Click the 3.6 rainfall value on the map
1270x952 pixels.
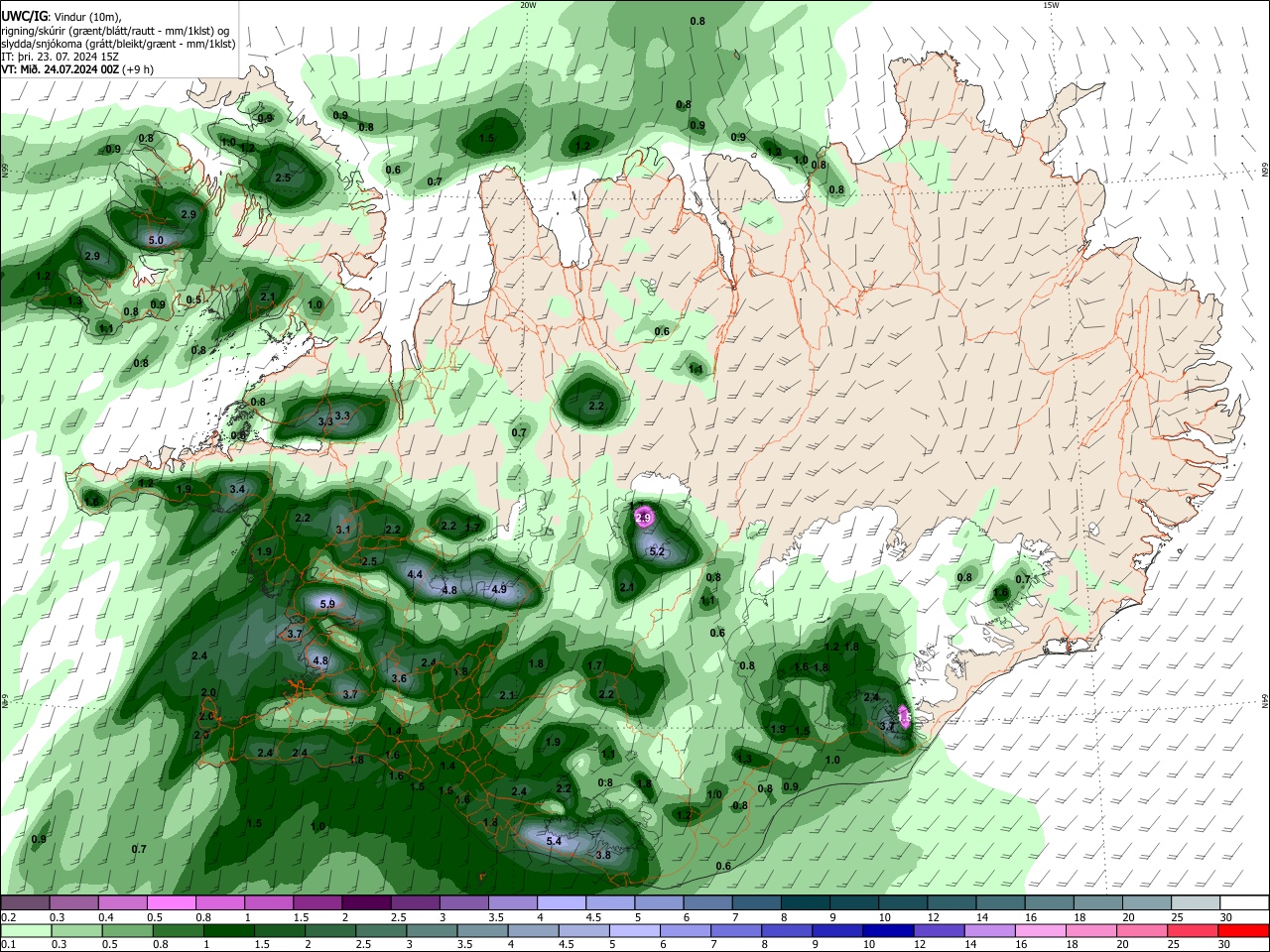(x=399, y=678)
